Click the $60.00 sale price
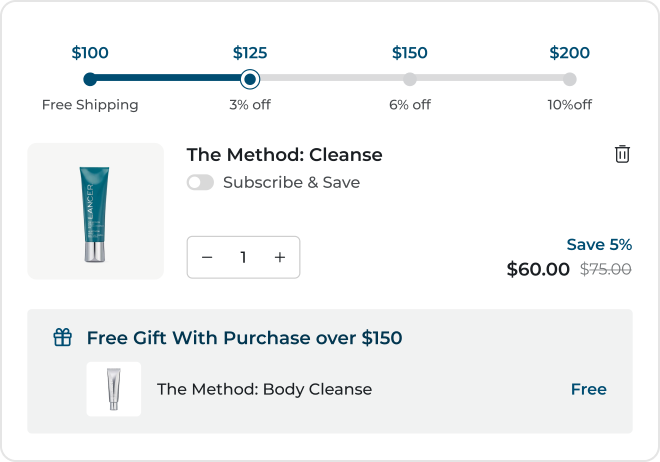The height and width of the screenshot is (462, 660). click(x=538, y=269)
